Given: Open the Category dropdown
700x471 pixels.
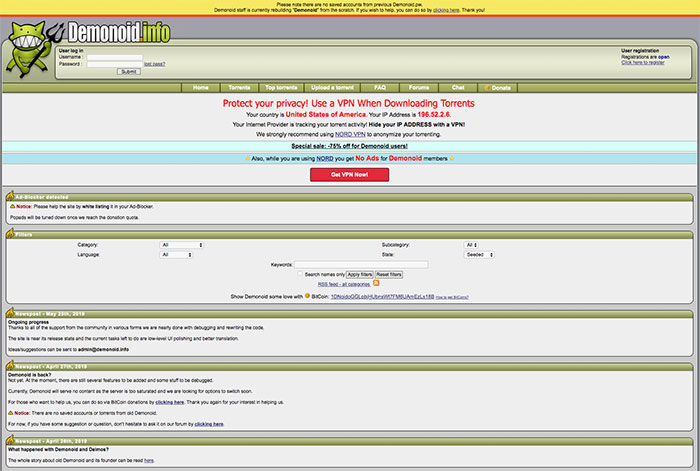Looking at the screenshot, I should click(x=181, y=245).
